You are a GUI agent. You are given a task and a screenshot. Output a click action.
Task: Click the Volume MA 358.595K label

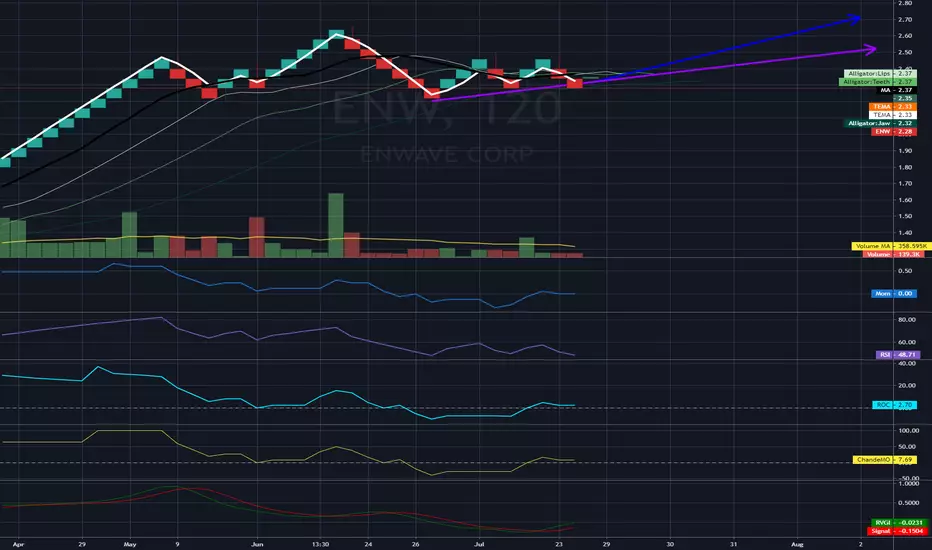pos(890,246)
